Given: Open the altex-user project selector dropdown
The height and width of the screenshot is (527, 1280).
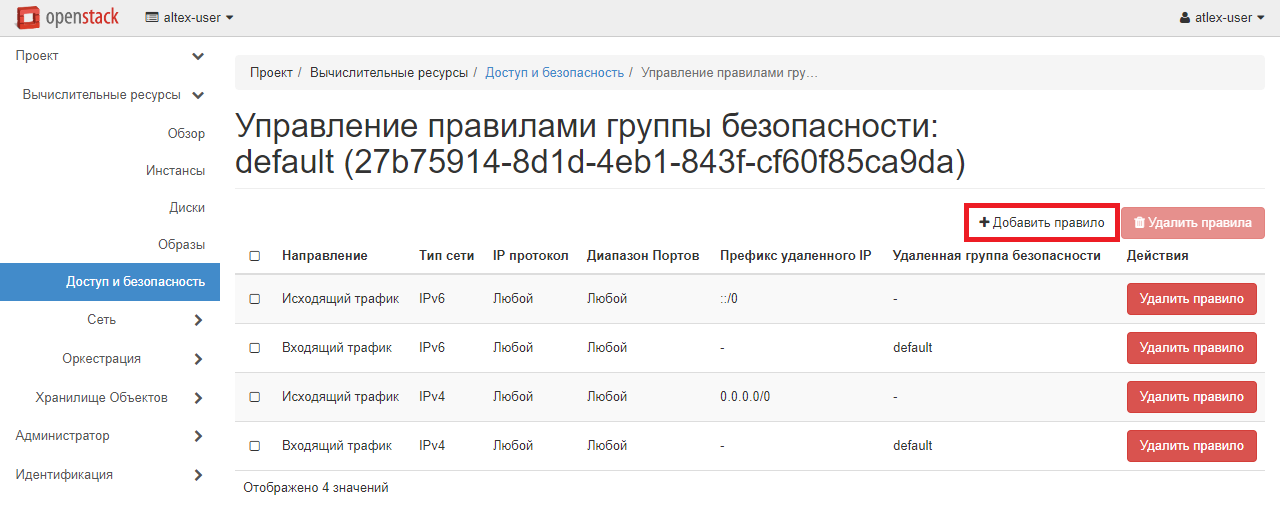Looking at the screenshot, I should [x=190, y=17].
